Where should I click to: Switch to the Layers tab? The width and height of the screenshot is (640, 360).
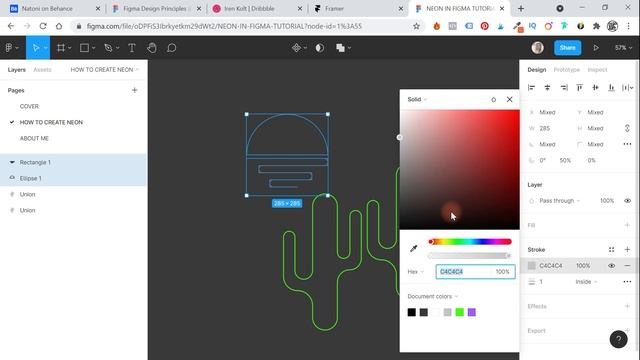[x=17, y=70]
